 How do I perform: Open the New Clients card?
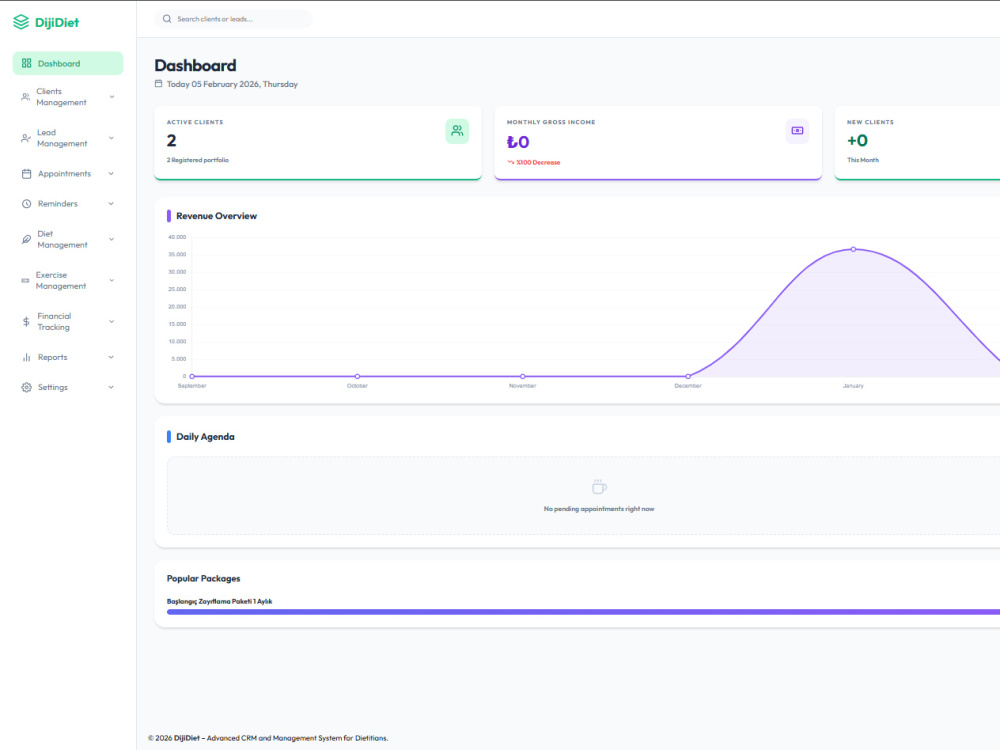coord(917,143)
